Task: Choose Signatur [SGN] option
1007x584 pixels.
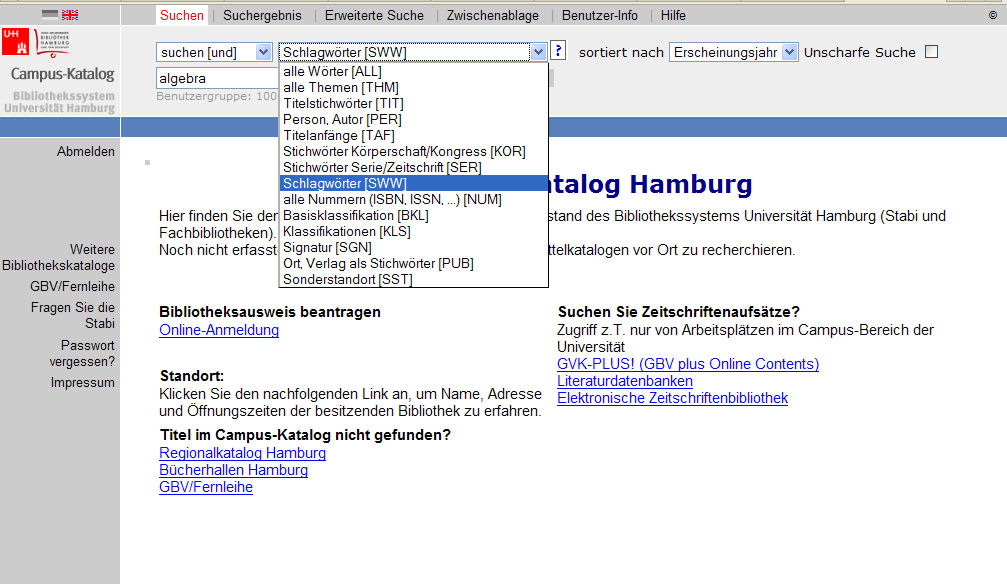Action: (414, 247)
